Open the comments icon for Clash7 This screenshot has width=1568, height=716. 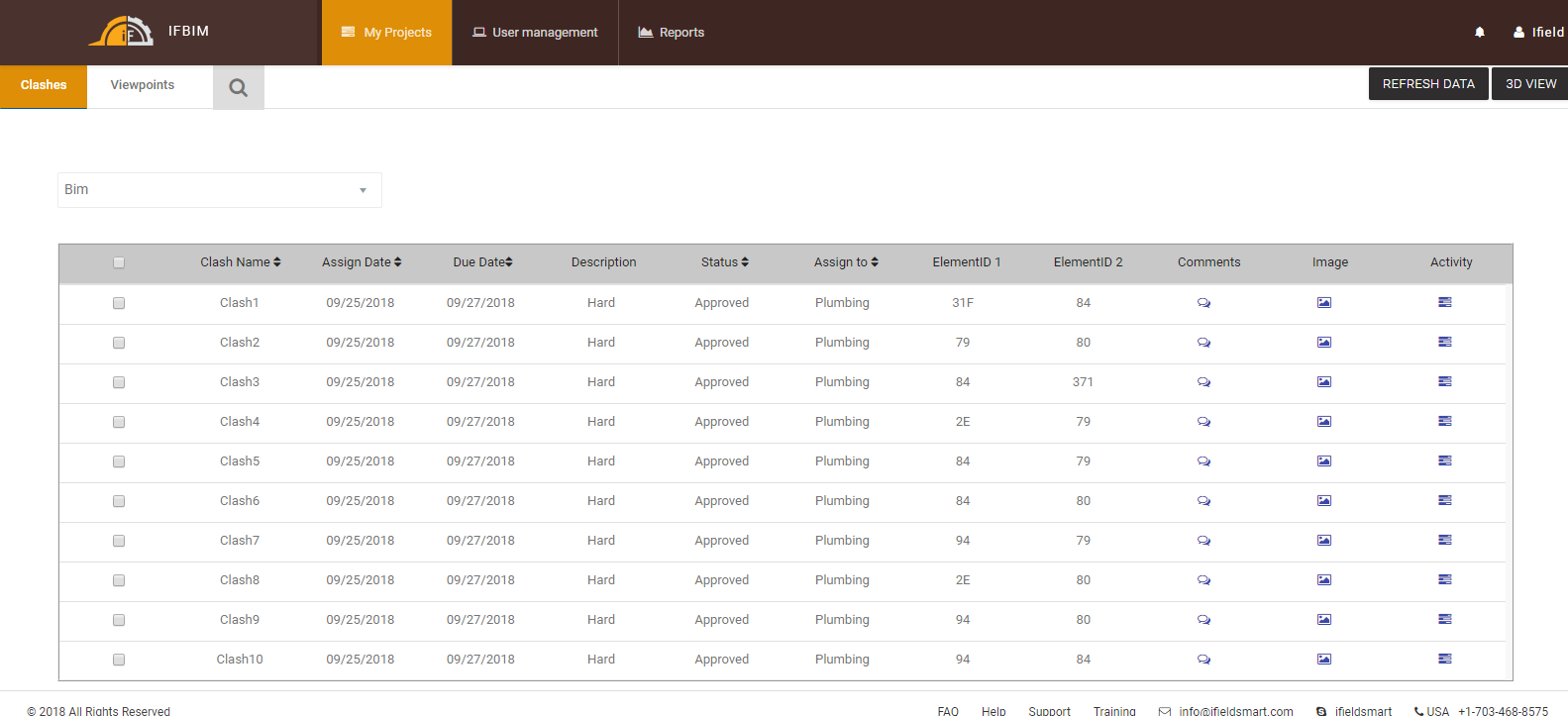(x=1203, y=541)
